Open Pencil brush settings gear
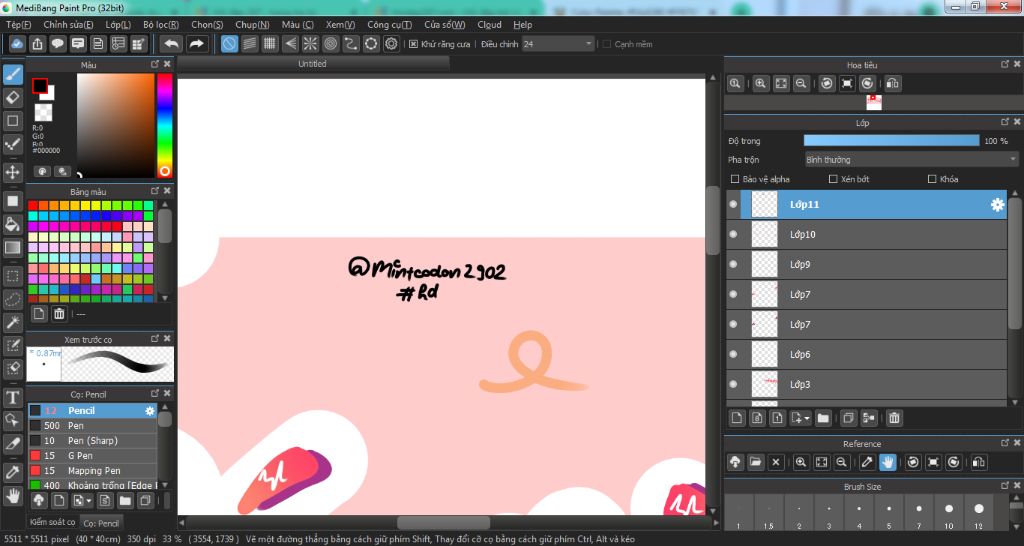The image size is (1024, 546). [x=150, y=411]
